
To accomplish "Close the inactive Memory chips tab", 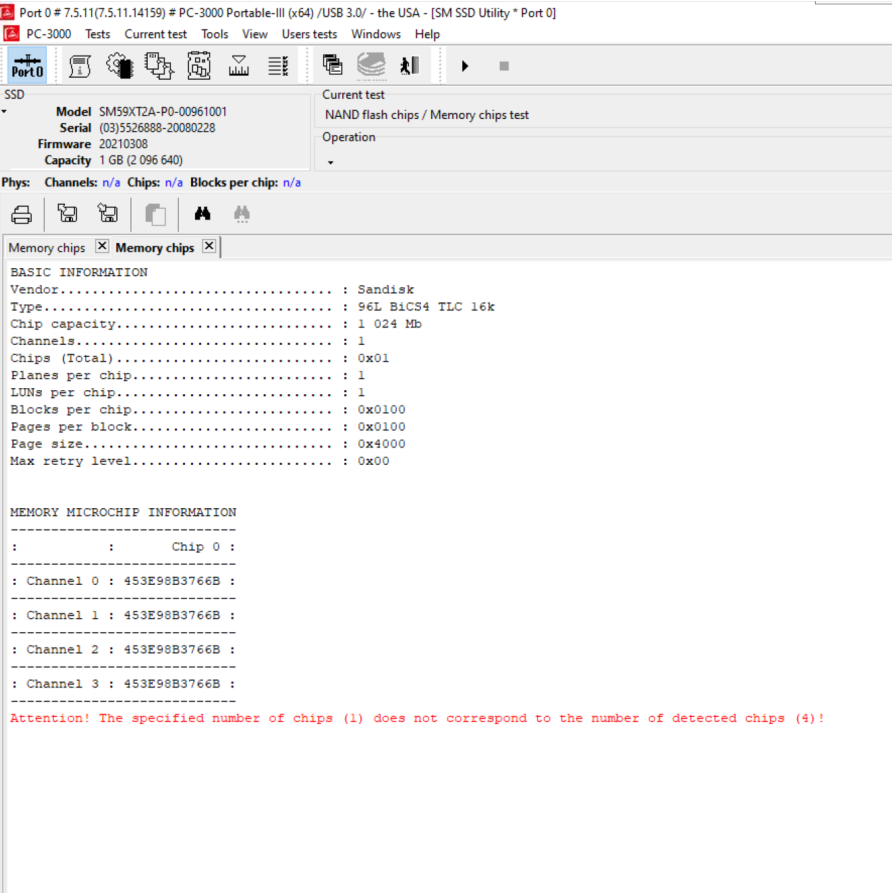I will pos(102,246).
